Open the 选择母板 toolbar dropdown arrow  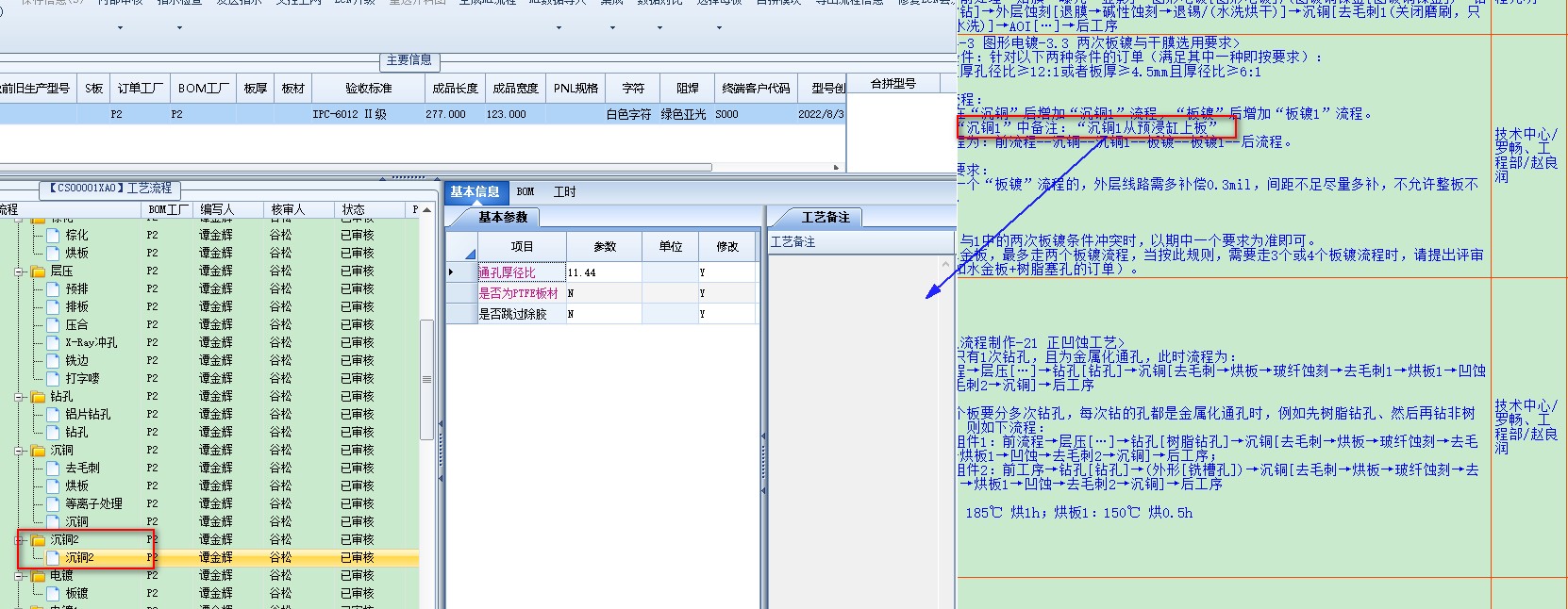click(x=719, y=27)
